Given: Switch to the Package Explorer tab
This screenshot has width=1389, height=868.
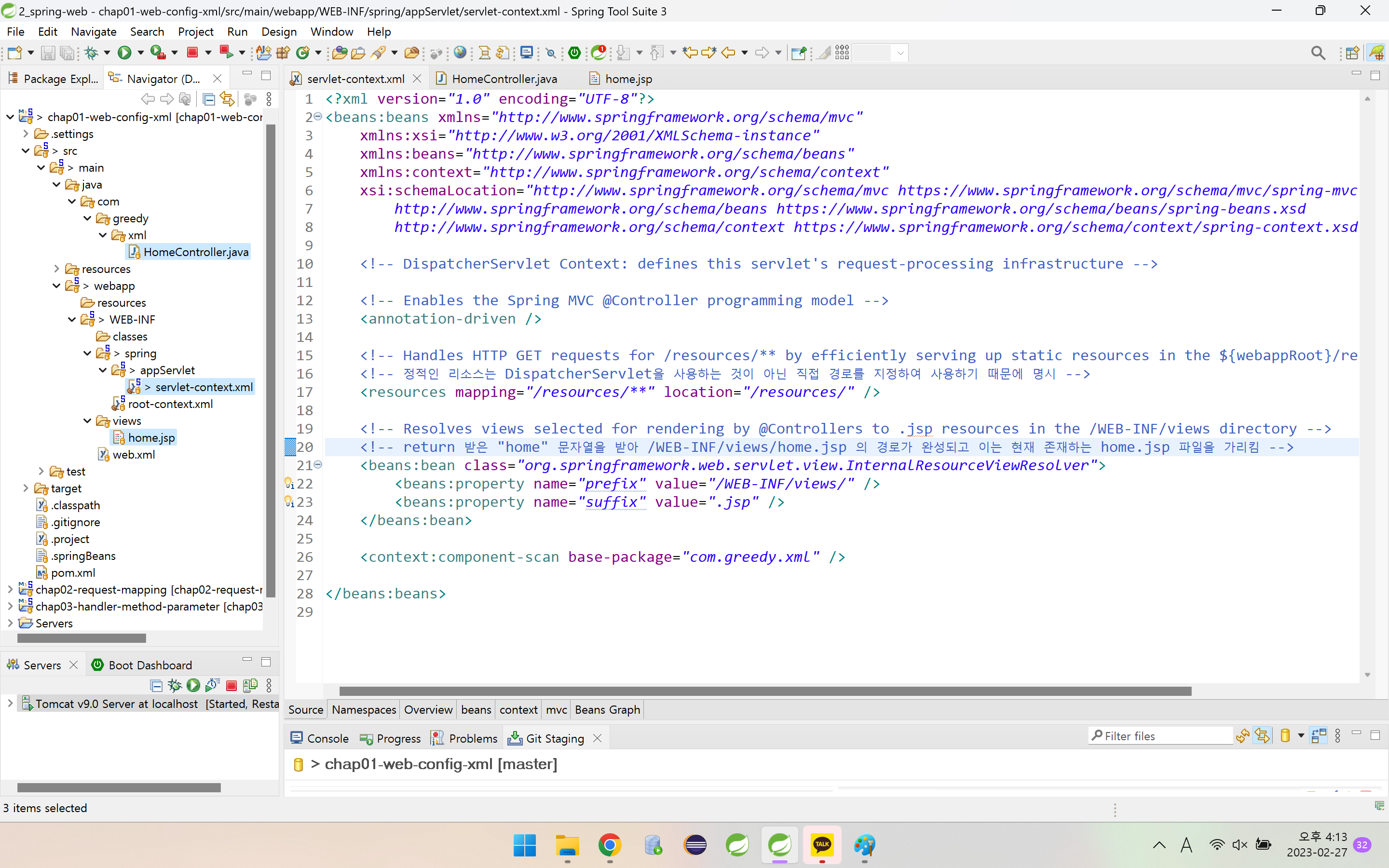Looking at the screenshot, I should (53, 79).
